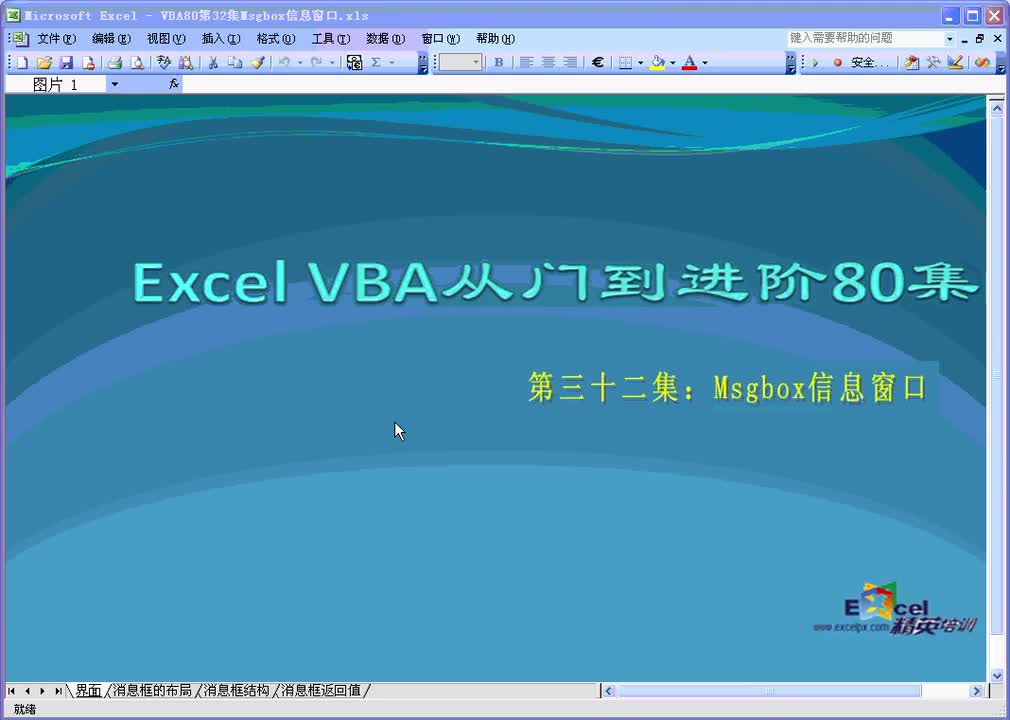Open the Research tool icon

[186, 62]
